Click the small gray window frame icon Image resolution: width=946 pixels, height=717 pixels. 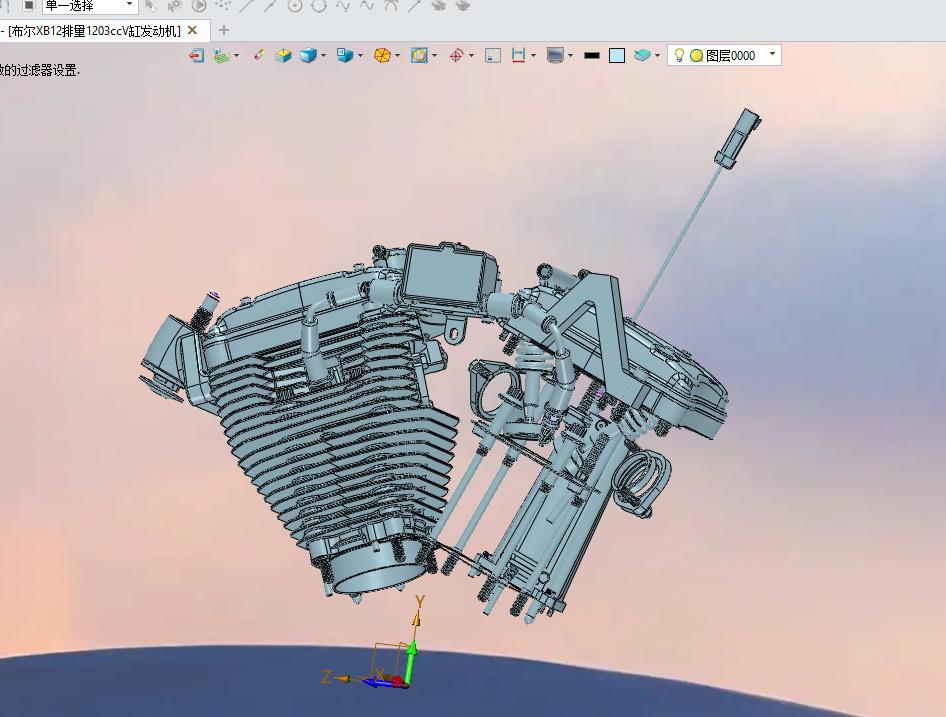(x=493, y=56)
